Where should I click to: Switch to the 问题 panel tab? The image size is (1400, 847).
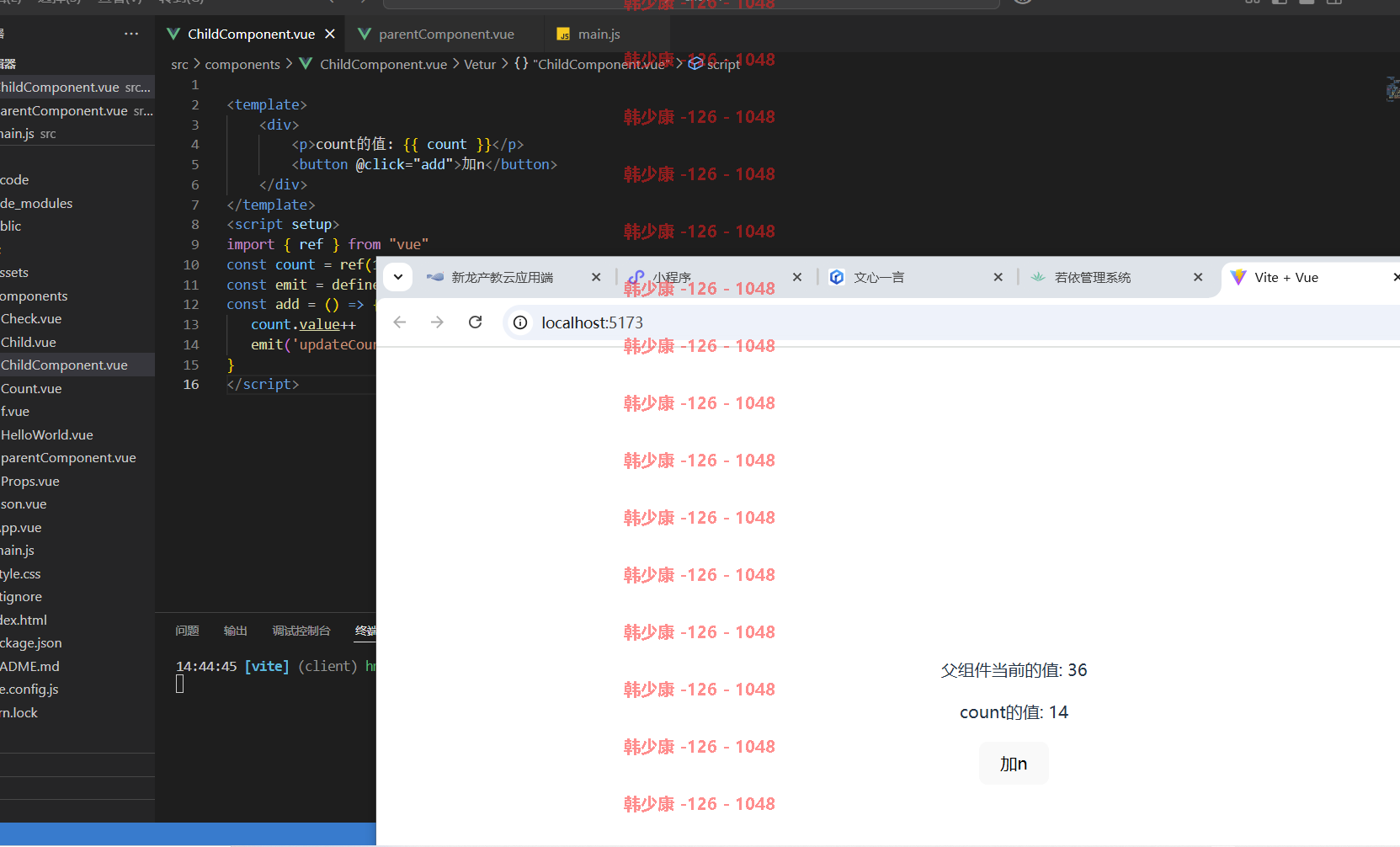pos(187,631)
